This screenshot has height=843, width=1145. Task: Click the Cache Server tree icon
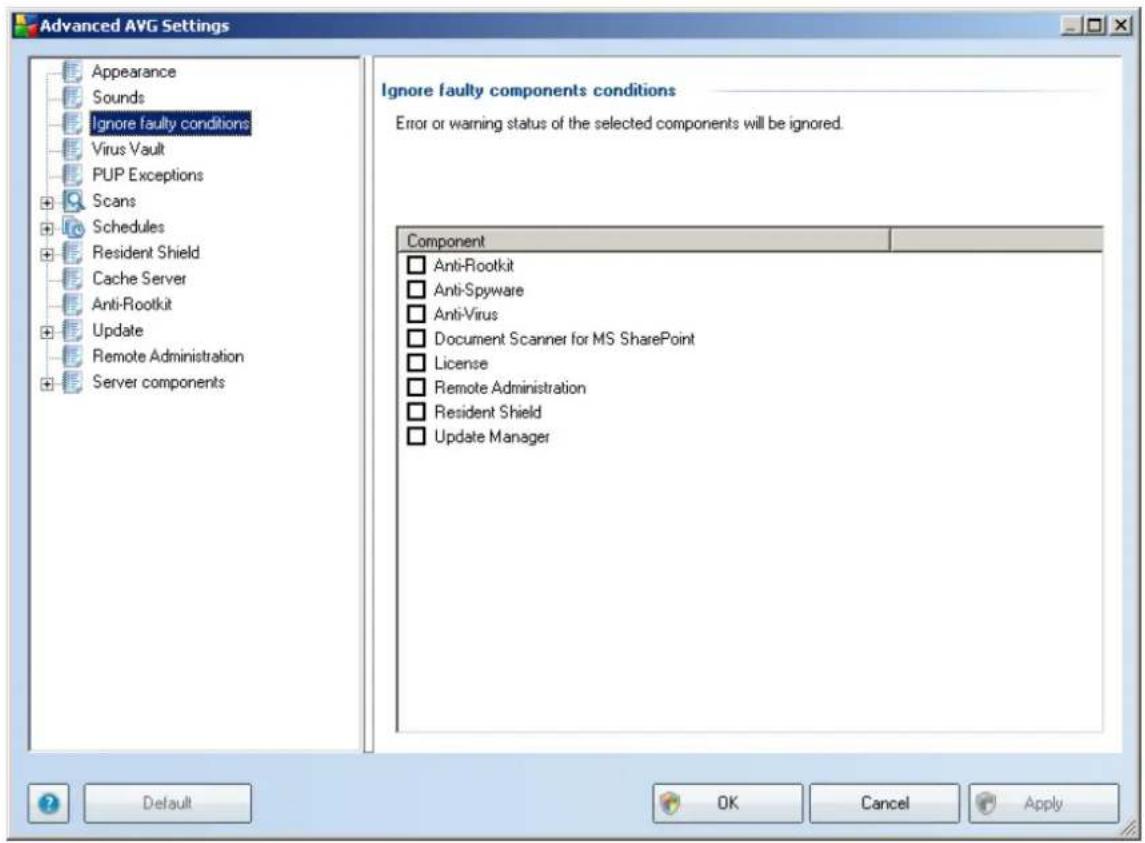click(72, 278)
